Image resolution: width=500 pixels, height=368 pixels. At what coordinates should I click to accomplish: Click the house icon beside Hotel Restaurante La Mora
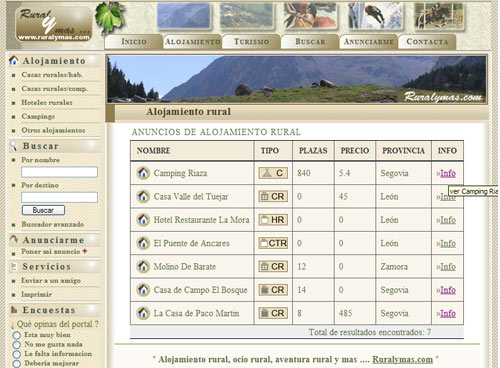pos(143,220)
